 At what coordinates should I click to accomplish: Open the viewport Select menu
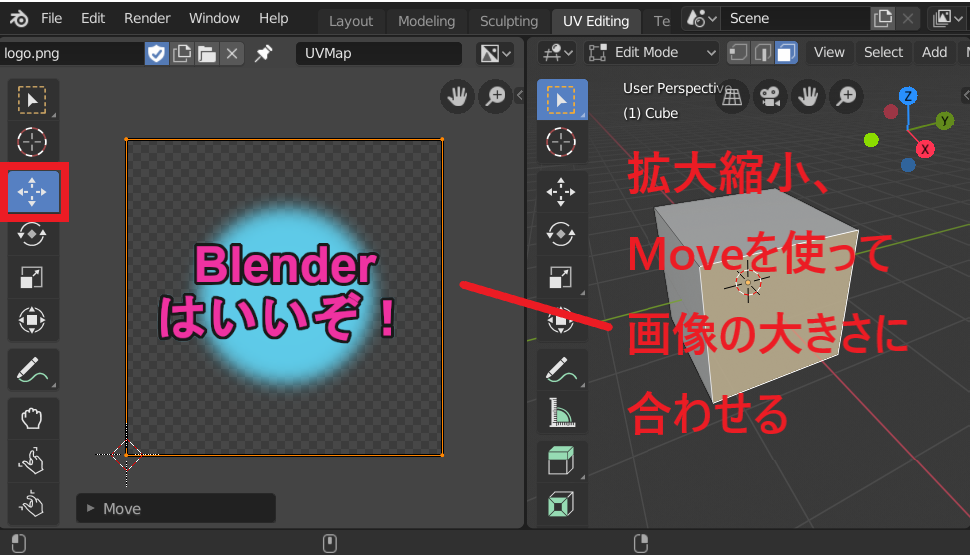click(883, 53)
